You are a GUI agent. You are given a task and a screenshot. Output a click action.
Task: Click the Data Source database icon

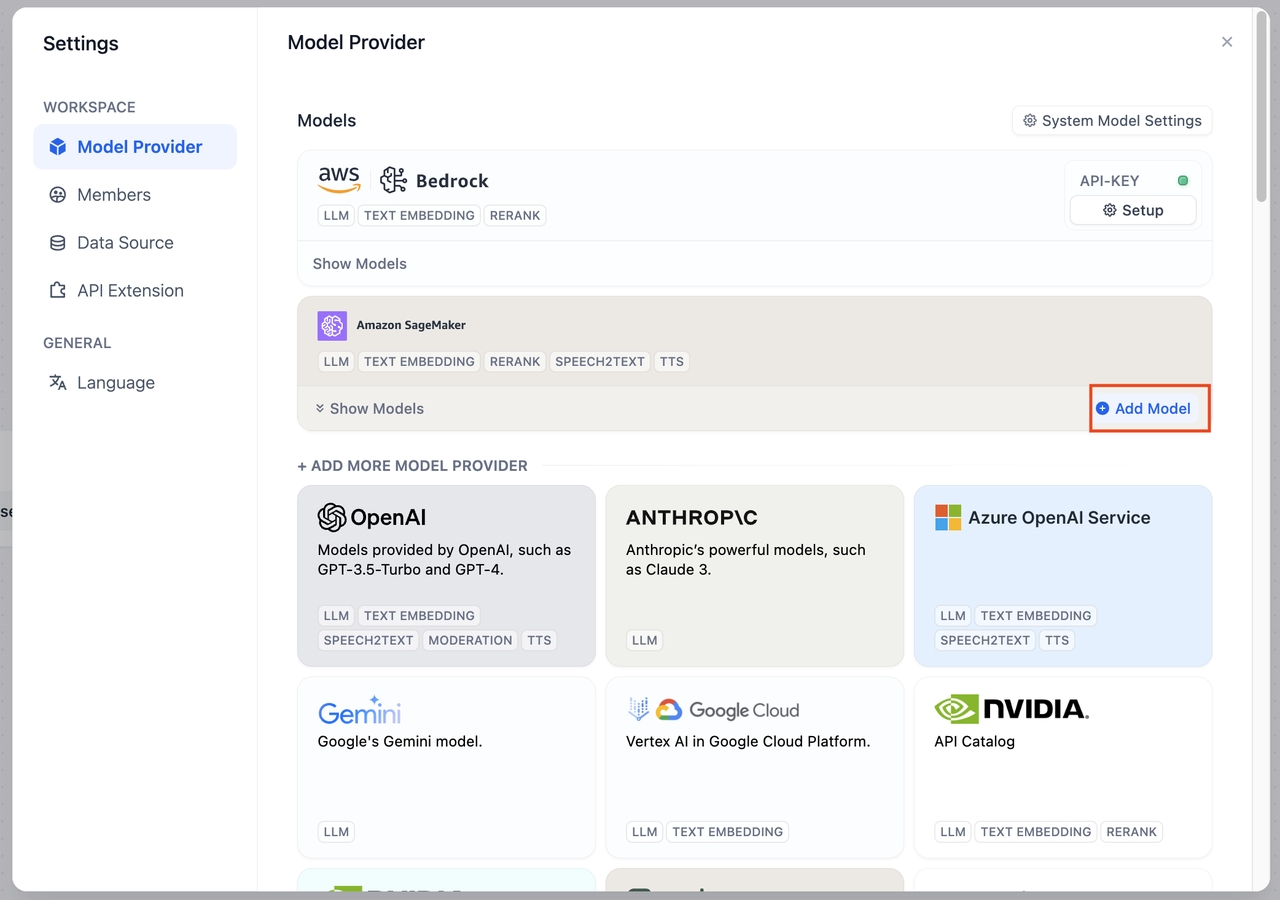point(58,243)
